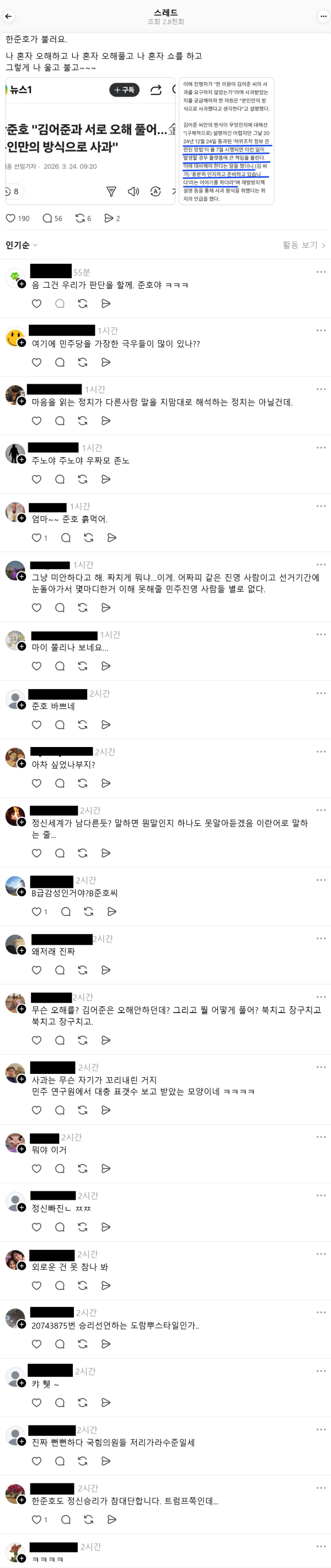Image resolution: width=331 pixels, height=1568 pixels.
Task: Repost the main post showing 6 reposts
Action: coord(83,218)
